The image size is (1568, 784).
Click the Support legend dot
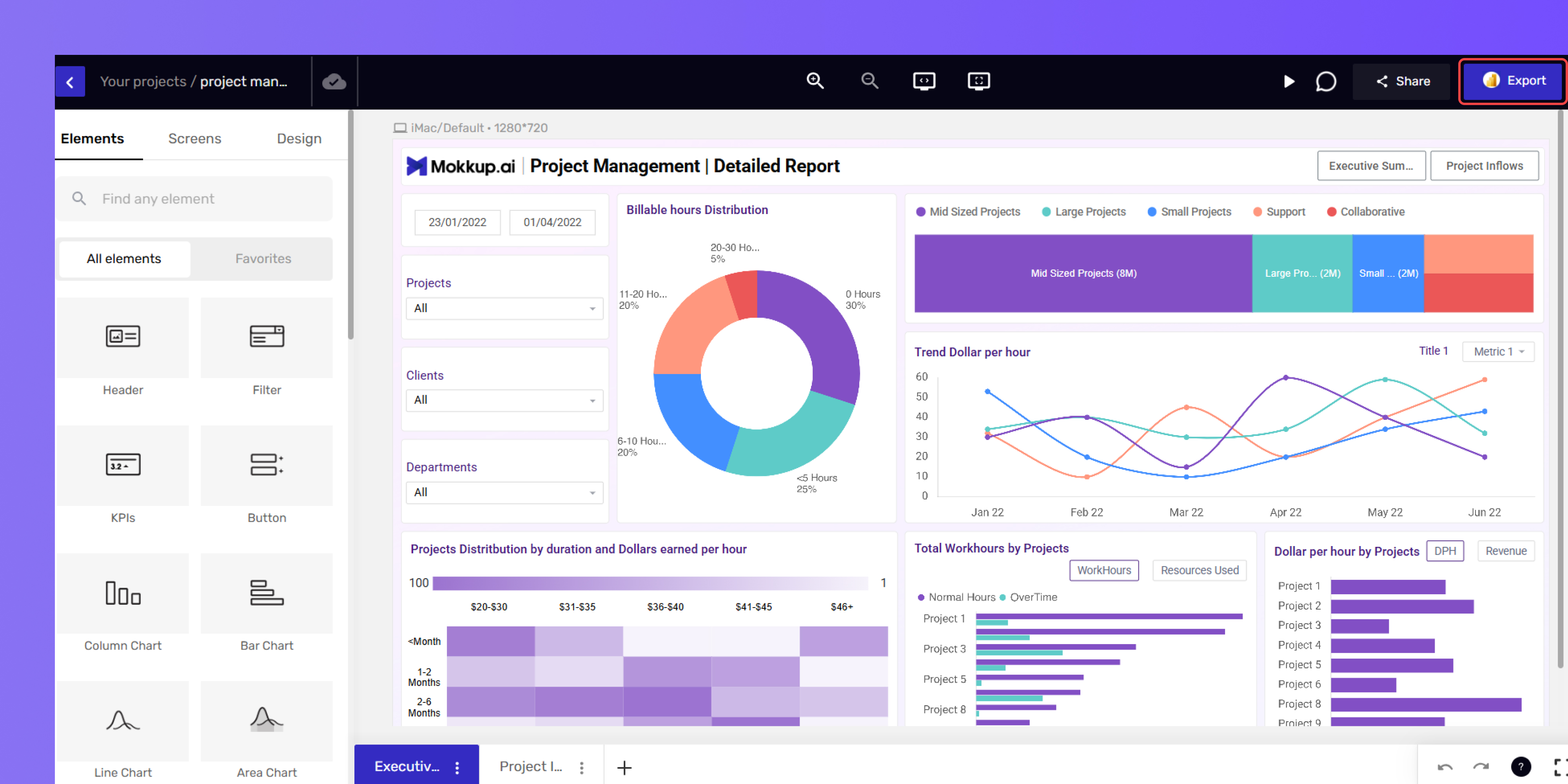[x=1258, y=212]
